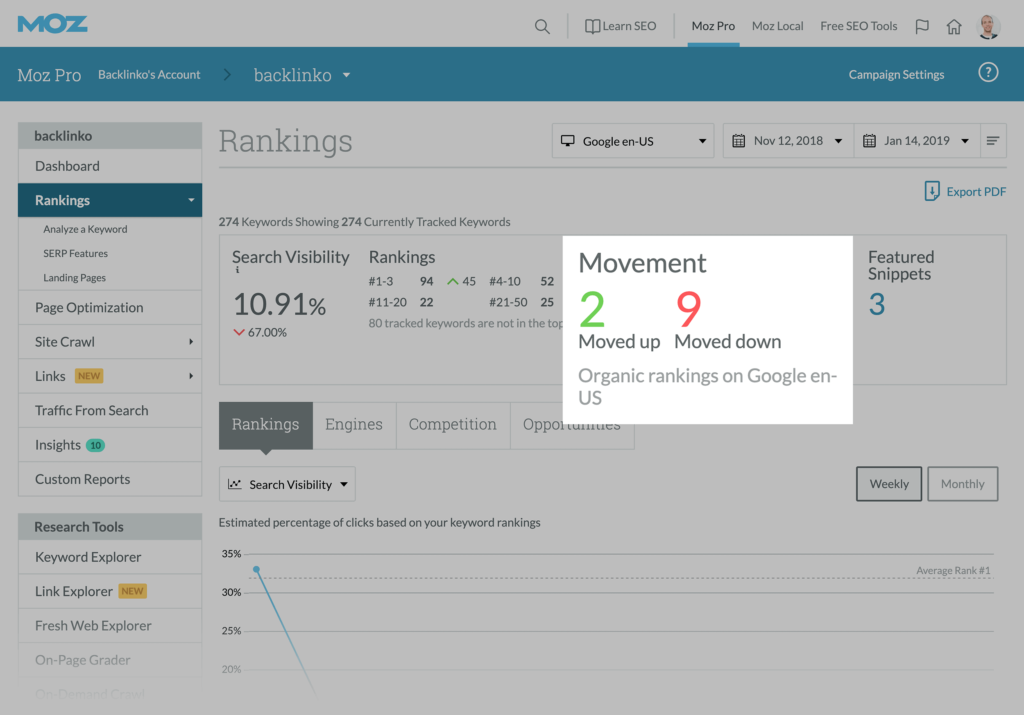Switch to the Competition tab
This screenshot has height=715, width=1024.
(452, 425)
